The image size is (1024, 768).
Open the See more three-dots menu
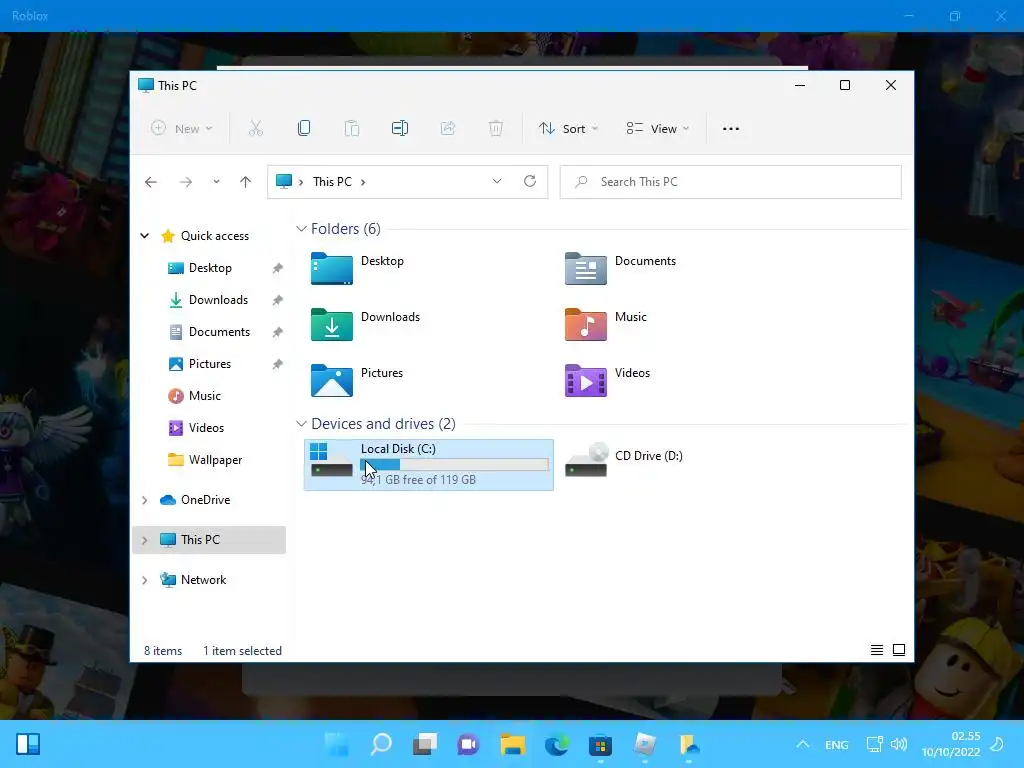731,129
